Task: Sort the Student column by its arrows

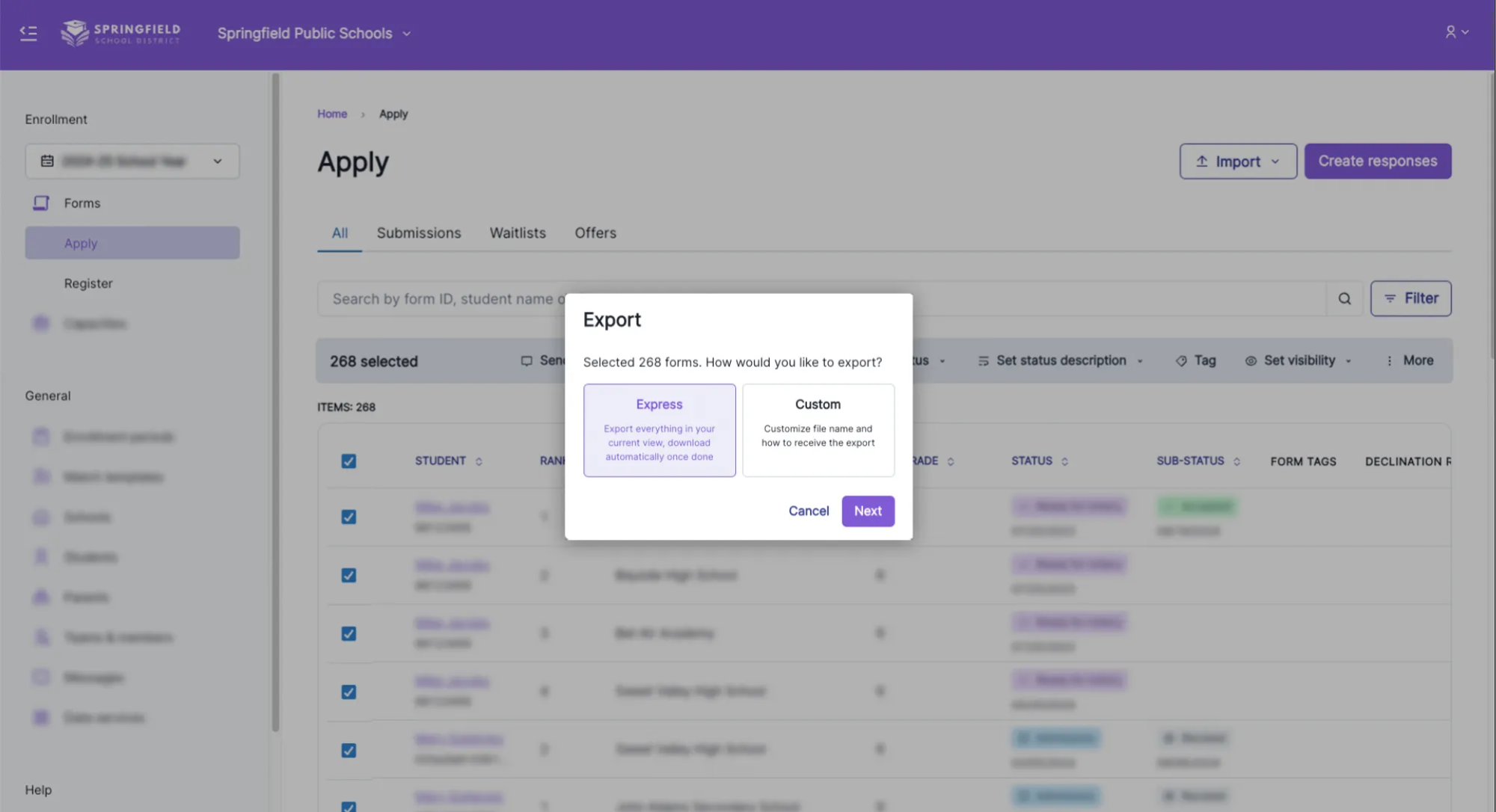Action: point(479,462)
